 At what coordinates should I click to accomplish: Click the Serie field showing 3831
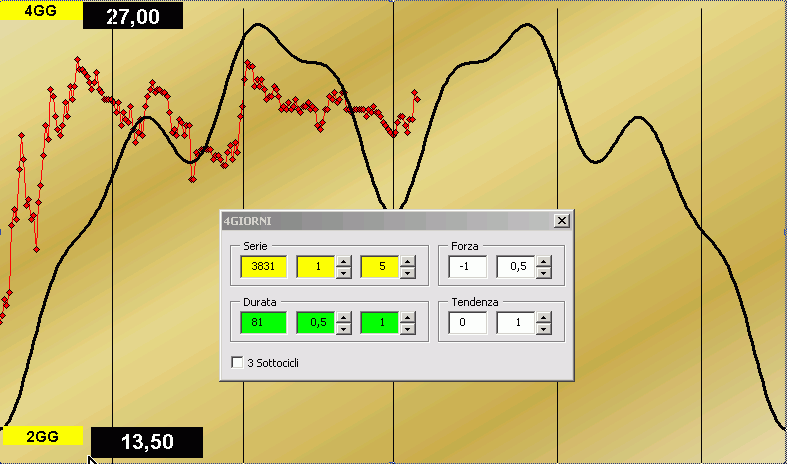coord(264,266)
